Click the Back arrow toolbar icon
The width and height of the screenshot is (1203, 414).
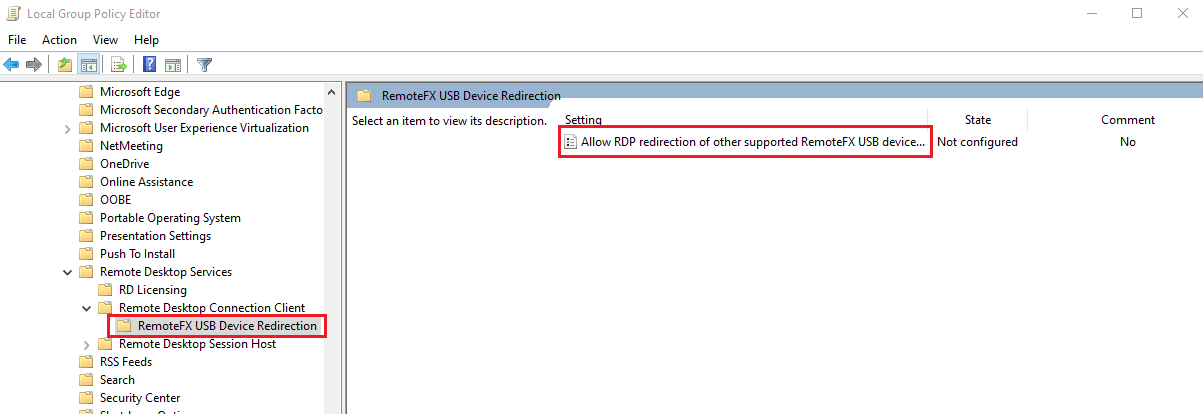click(x=12, y=65)
